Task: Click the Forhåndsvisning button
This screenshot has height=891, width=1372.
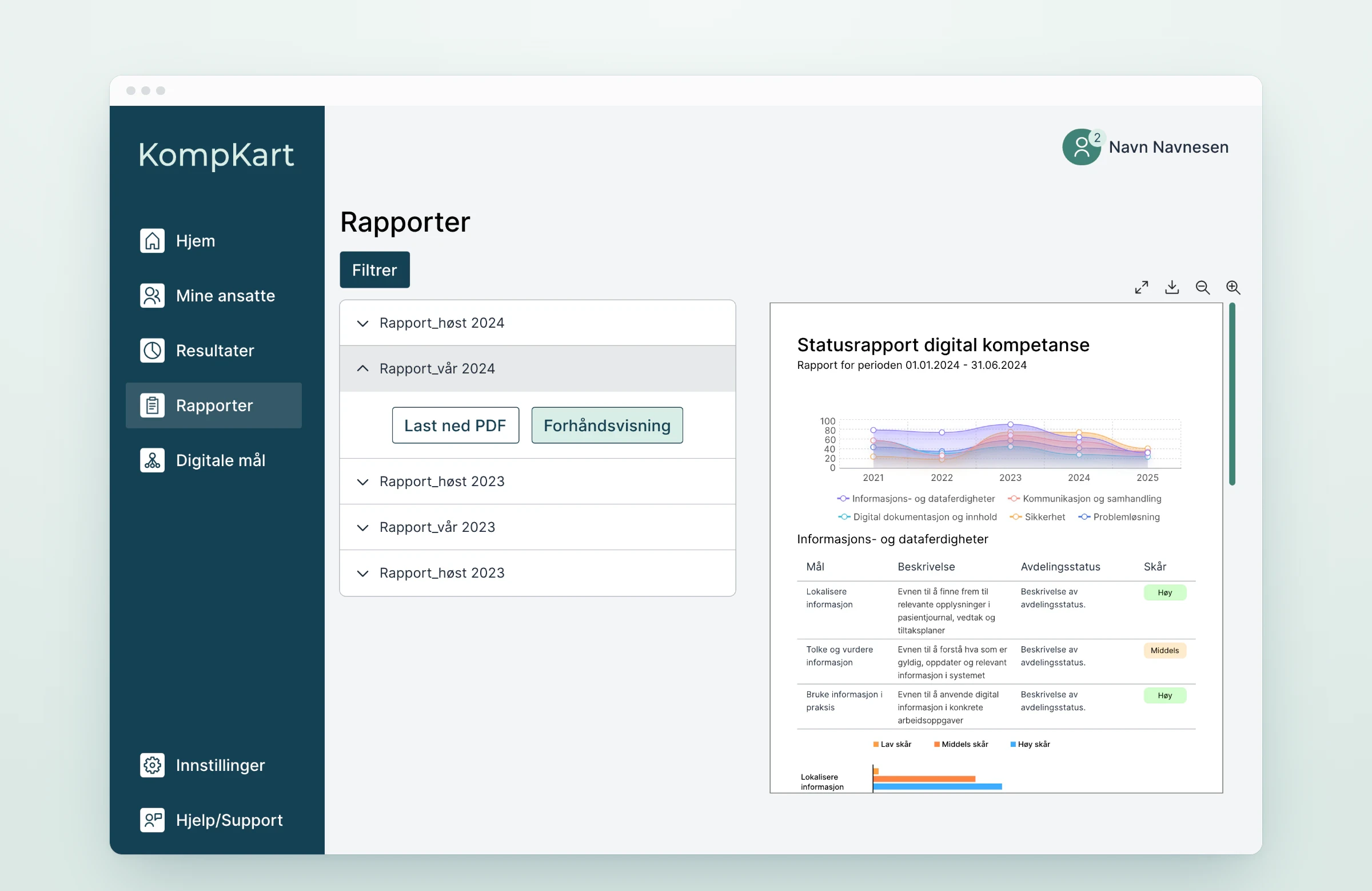Action: click(x=607, y=425)
